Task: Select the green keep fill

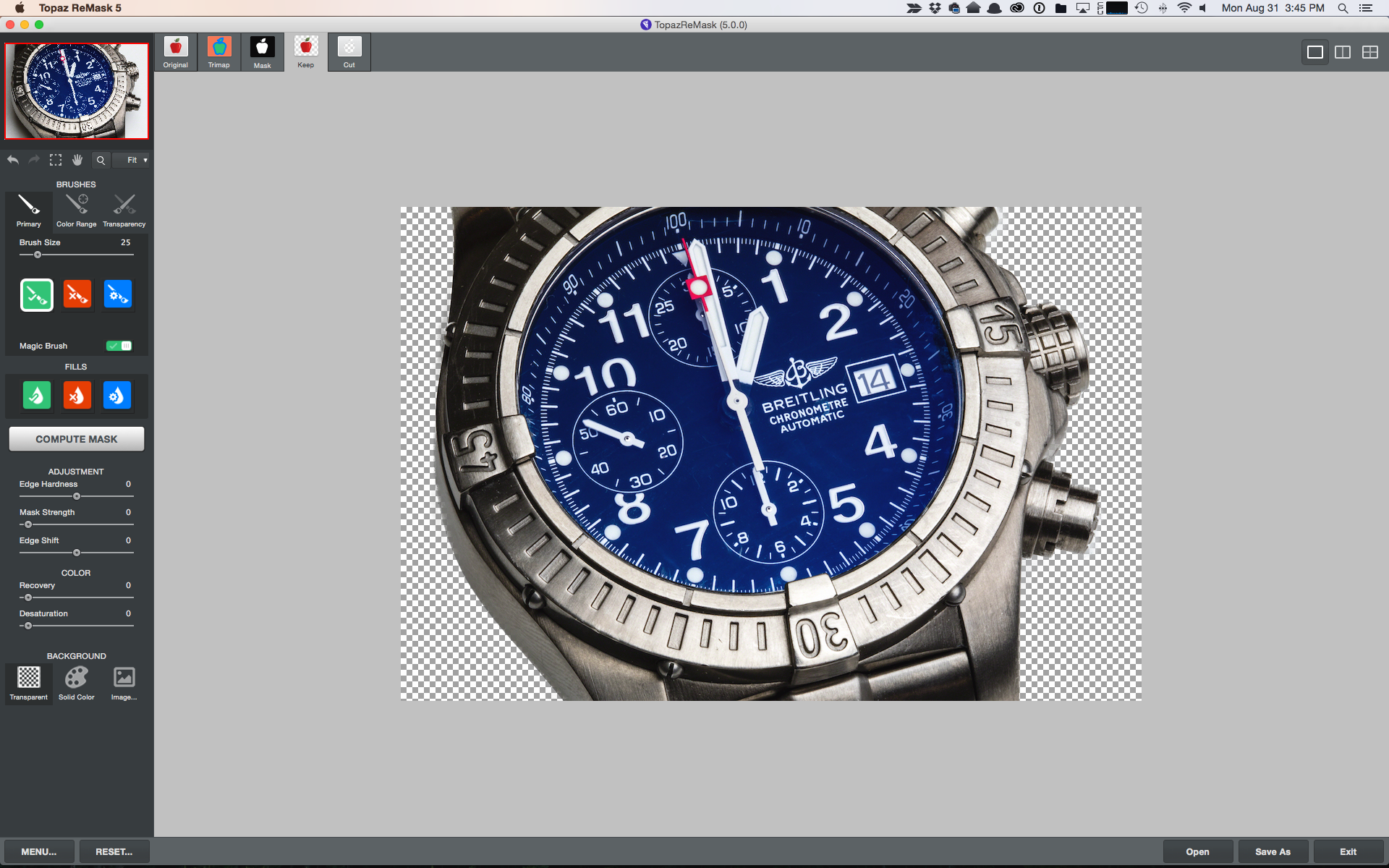Action: point(37,396)
